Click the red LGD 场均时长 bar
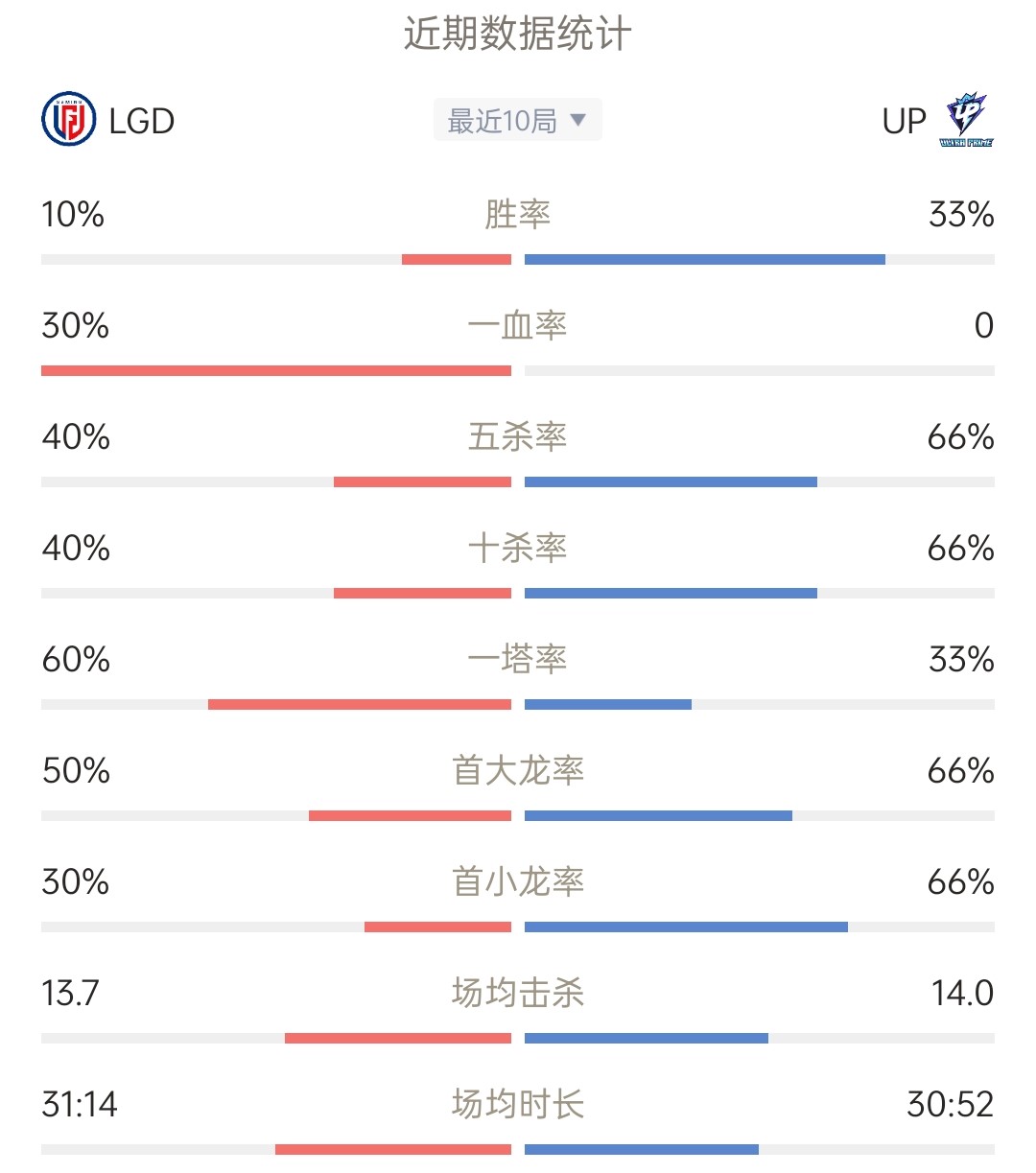The image size is (1036, 1173). coord(393,1150)
